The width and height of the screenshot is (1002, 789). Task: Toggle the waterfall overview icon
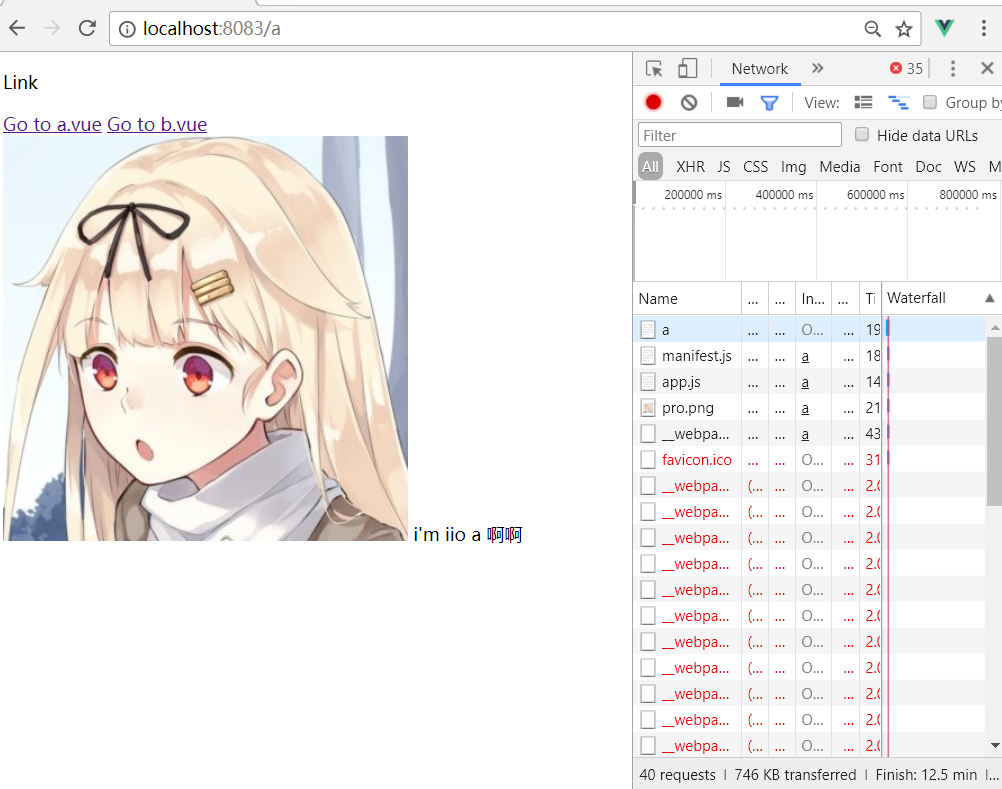pos(898,102)
